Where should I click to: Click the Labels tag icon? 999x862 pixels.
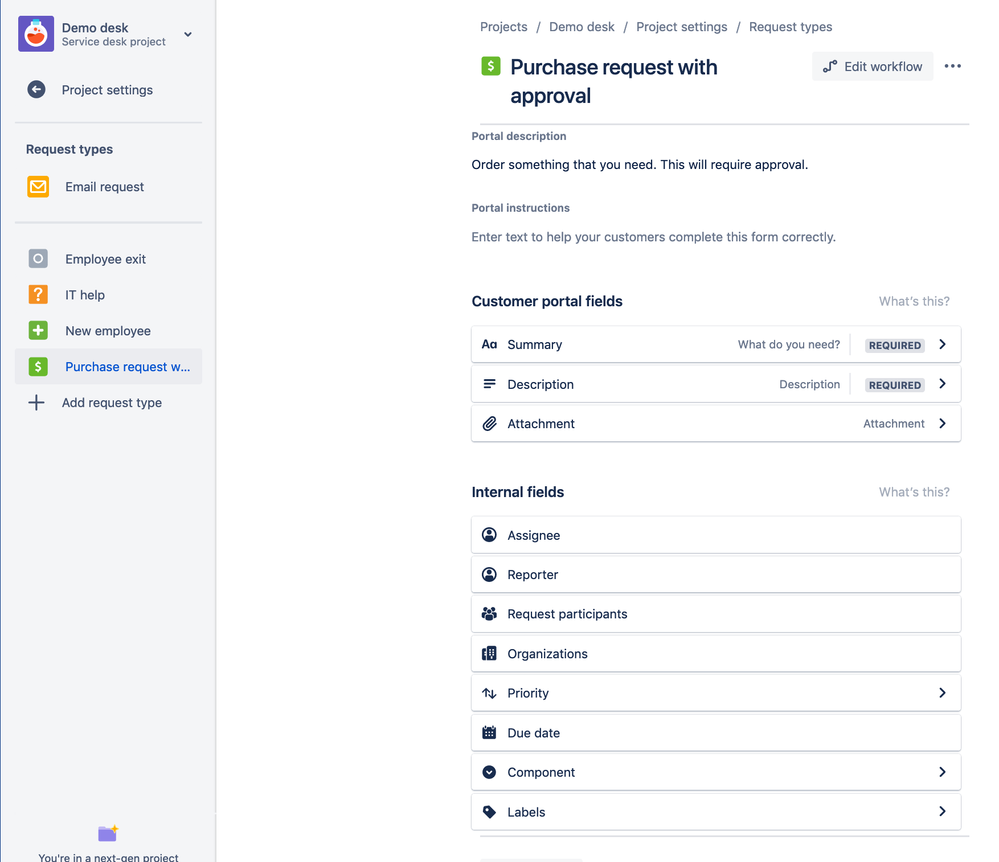click(489, 811)
